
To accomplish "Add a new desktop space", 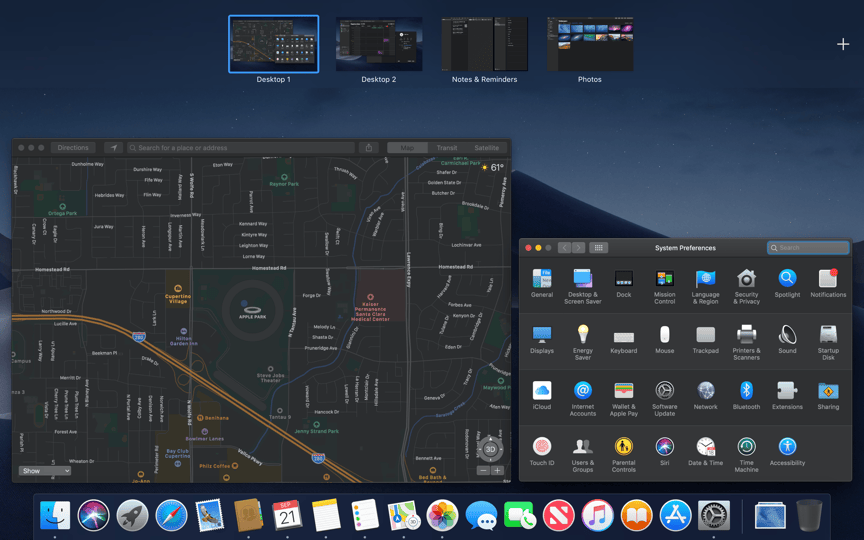I will pos(843,44).
